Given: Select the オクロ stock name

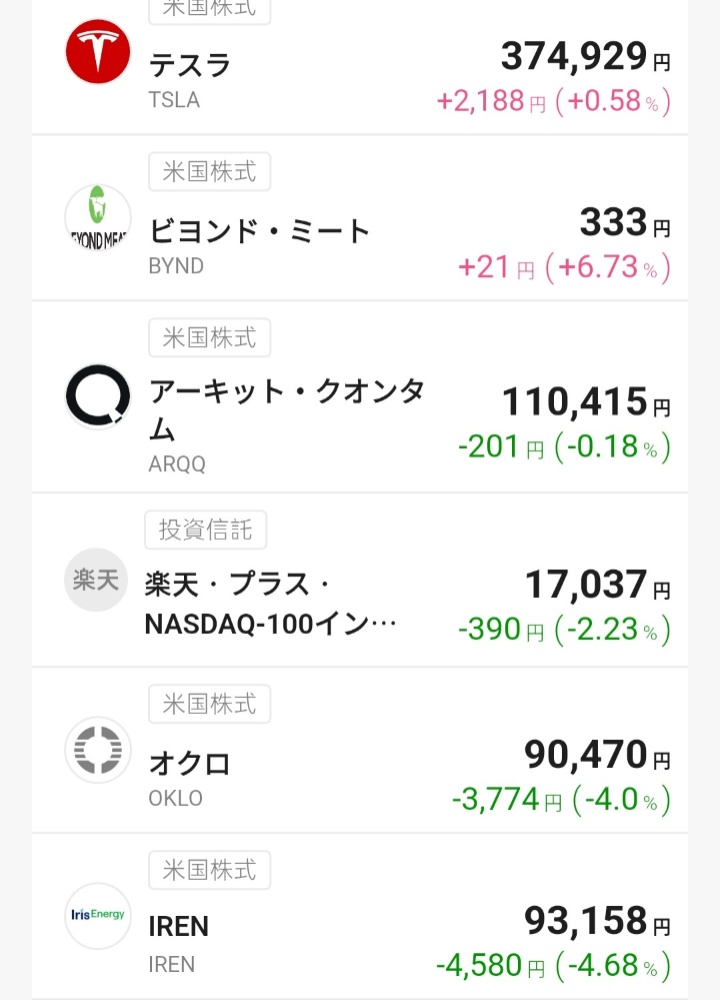Looking at the screenshot, I should [189, 763].
